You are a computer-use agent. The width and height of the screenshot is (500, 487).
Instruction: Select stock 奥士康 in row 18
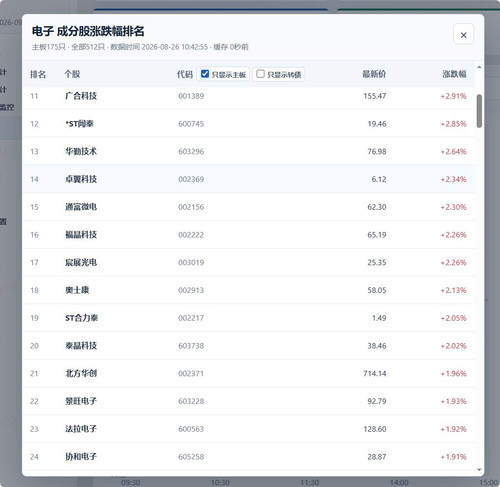click(77, 290)
